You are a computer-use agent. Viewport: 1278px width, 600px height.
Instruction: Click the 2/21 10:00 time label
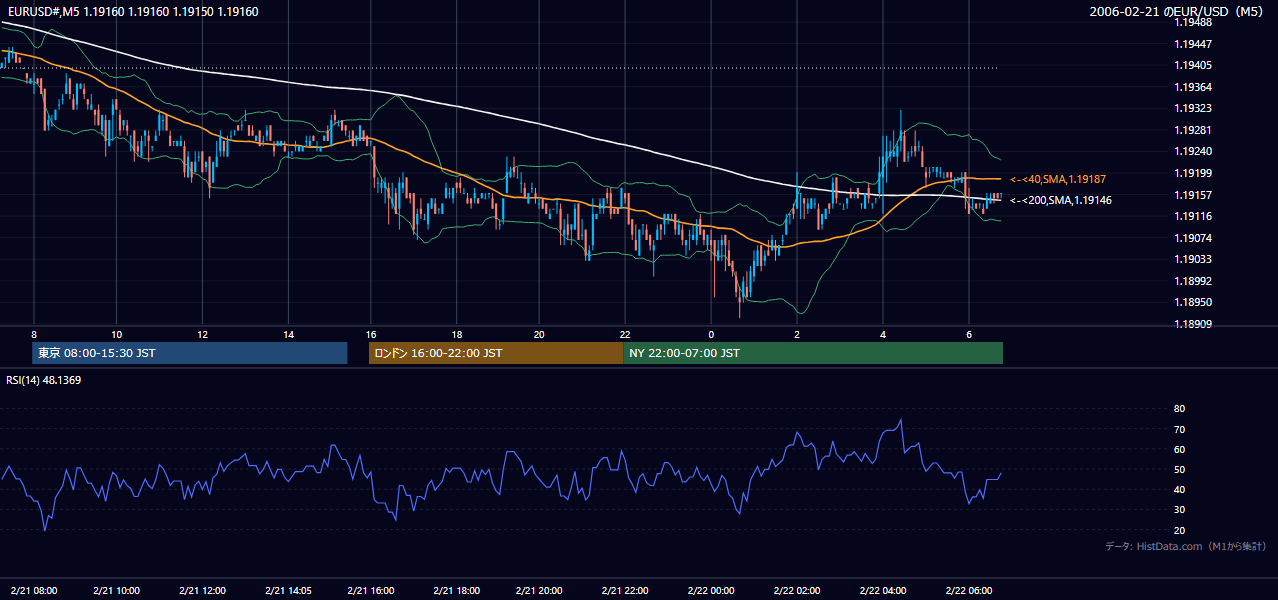click(117, 591)
